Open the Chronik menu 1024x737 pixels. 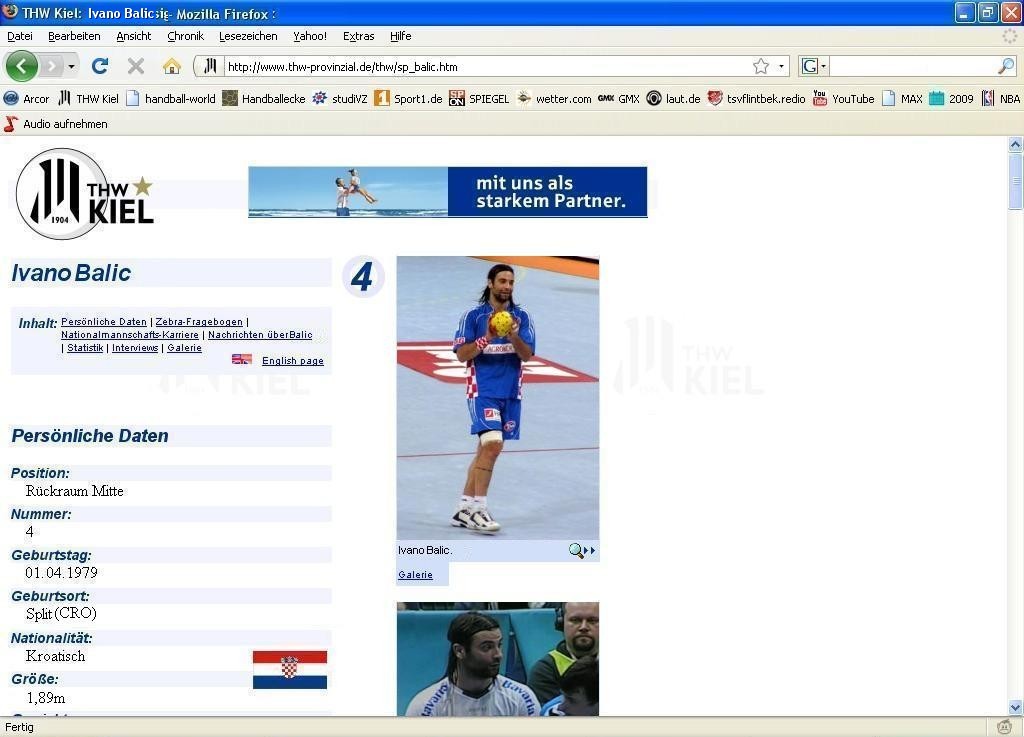point(185,36)
